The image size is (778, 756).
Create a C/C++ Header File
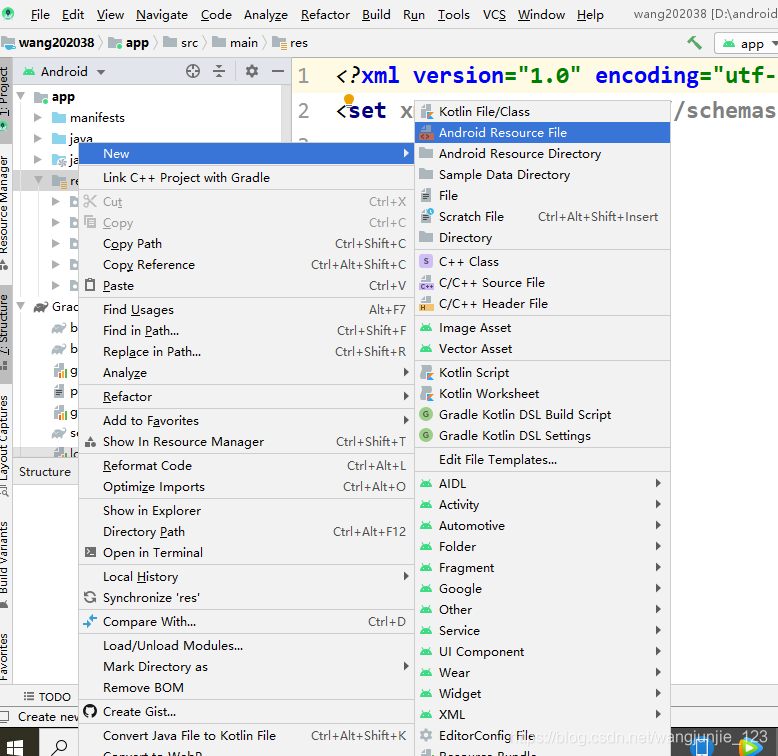tap(542, 304)
